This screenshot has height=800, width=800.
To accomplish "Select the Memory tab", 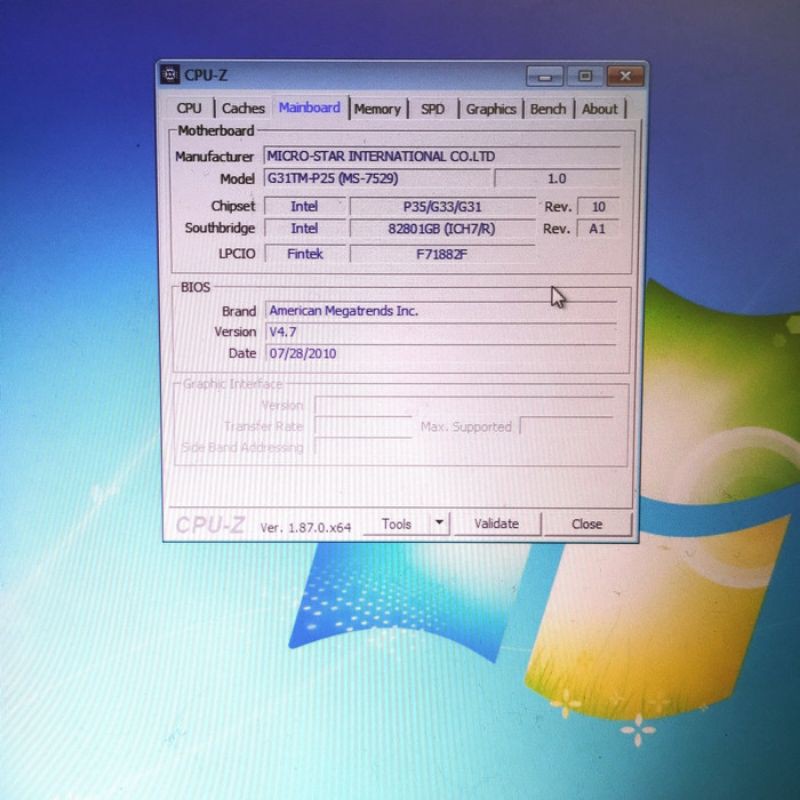I will [x=377, y=109].
